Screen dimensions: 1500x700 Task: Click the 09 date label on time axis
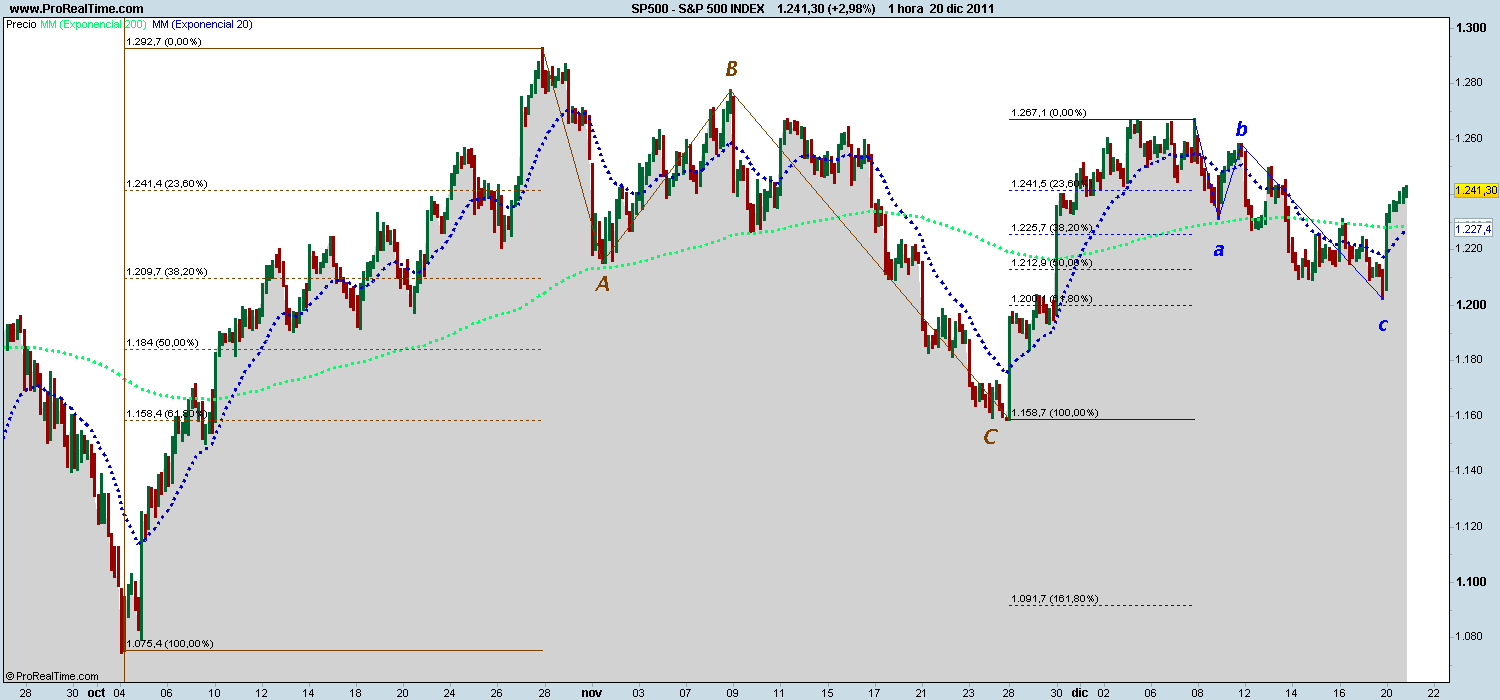pos(732,692)
